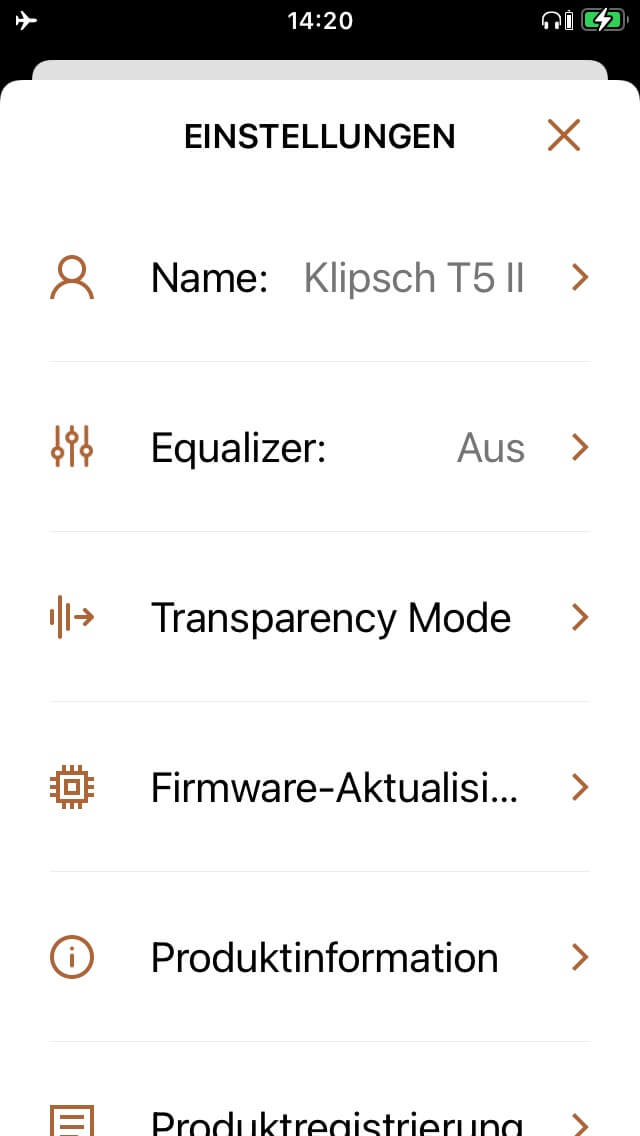
Task: Close the Einstellungen sheet with X
Action: [564, 135]
